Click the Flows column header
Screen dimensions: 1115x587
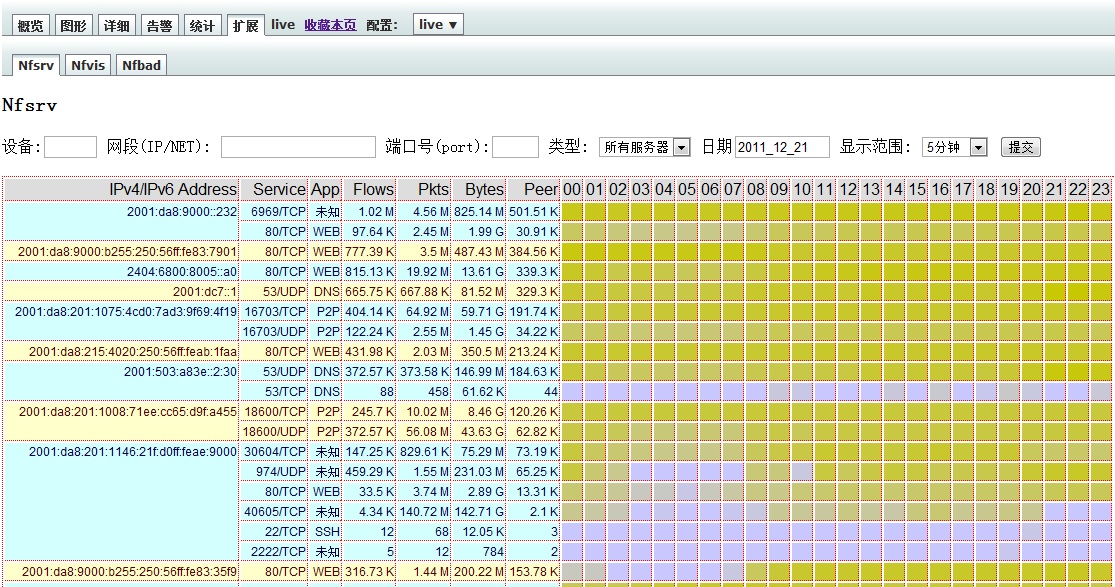369,189
